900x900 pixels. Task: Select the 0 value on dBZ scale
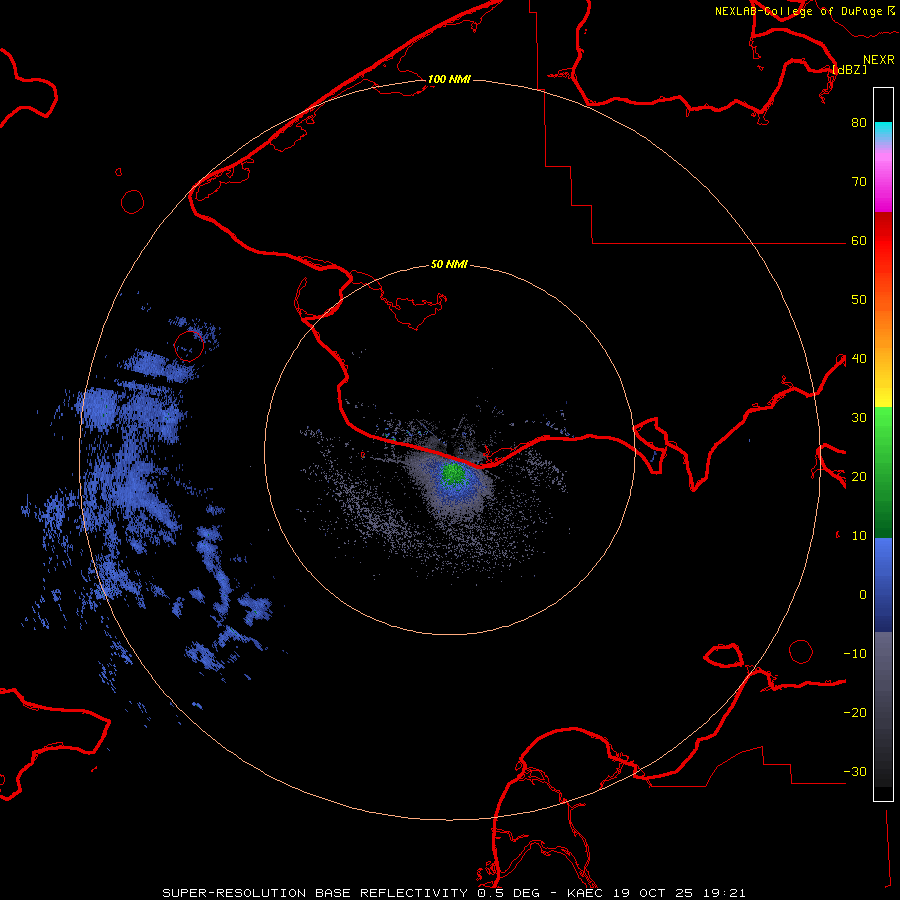863,595
